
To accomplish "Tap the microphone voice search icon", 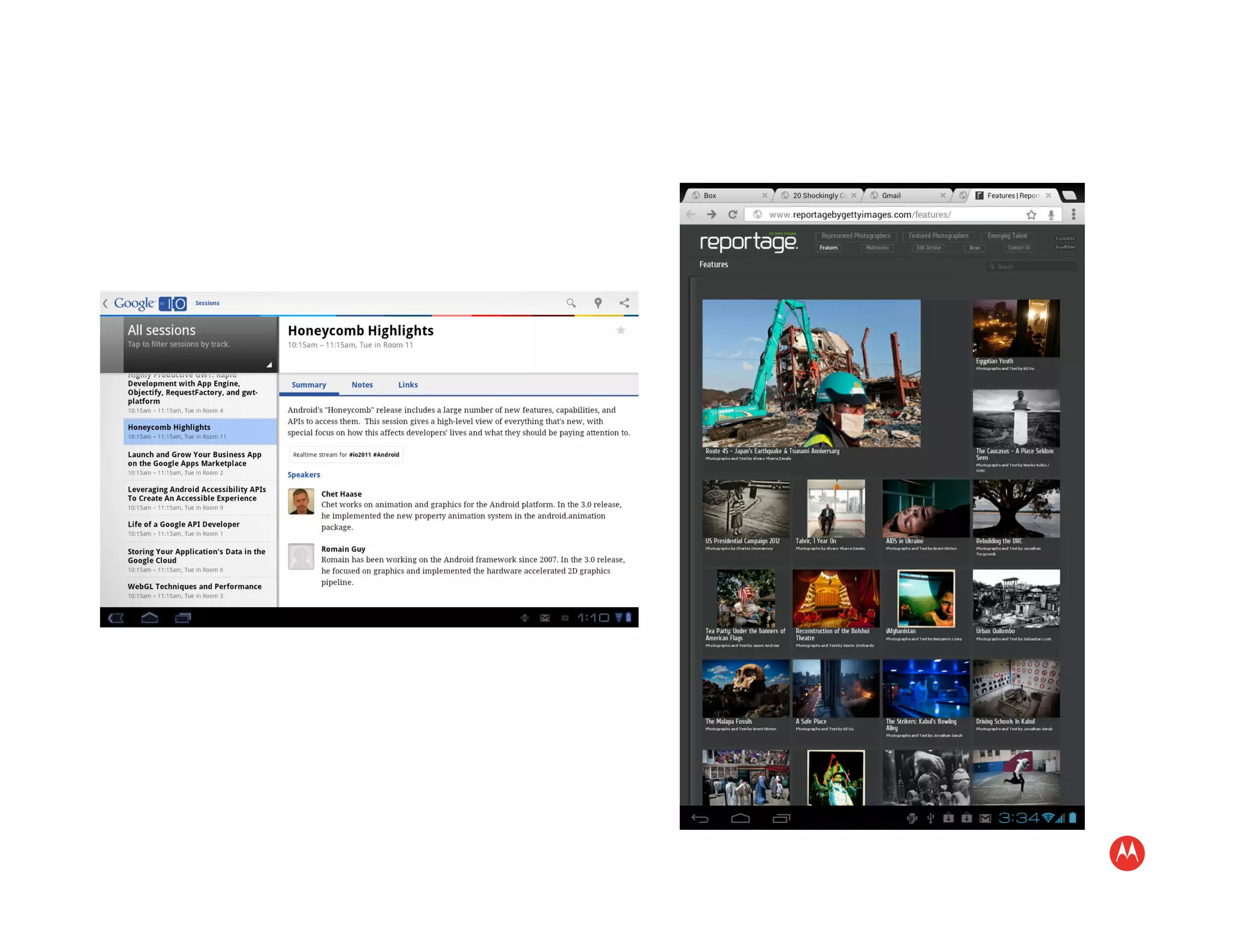I will coord(1051,215).
